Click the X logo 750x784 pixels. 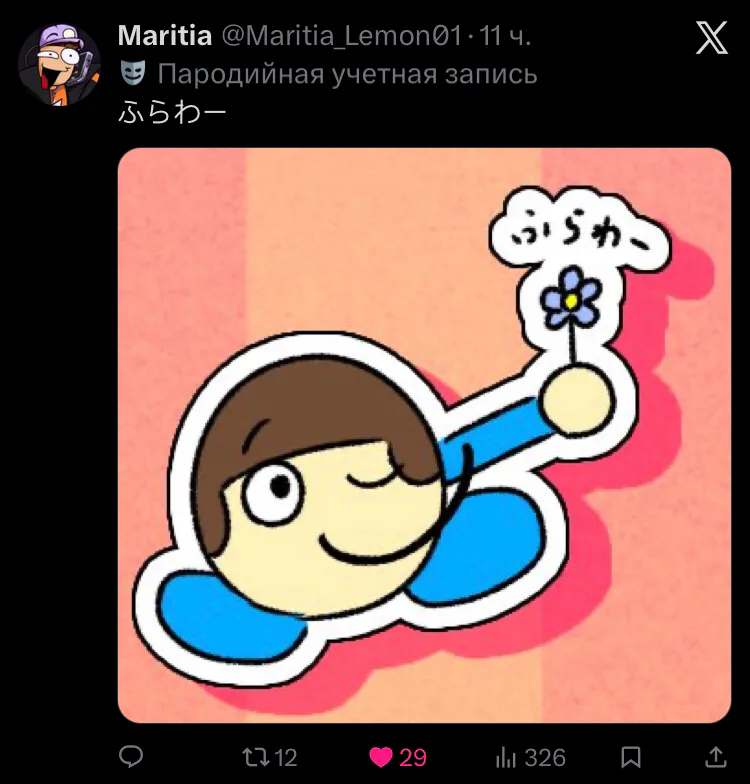711,38
